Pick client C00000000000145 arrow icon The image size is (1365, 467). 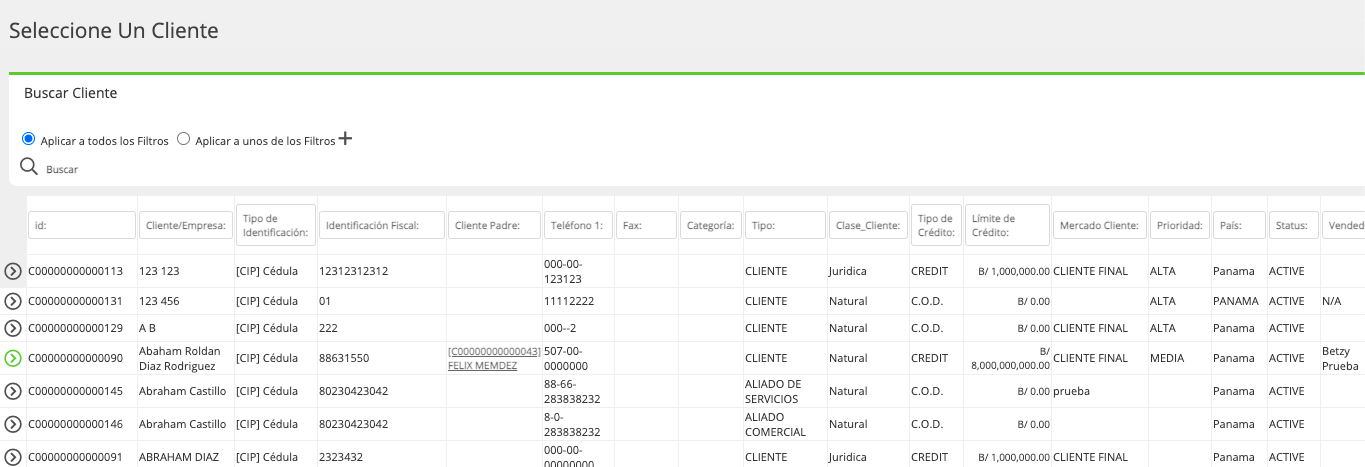point(13,391)
